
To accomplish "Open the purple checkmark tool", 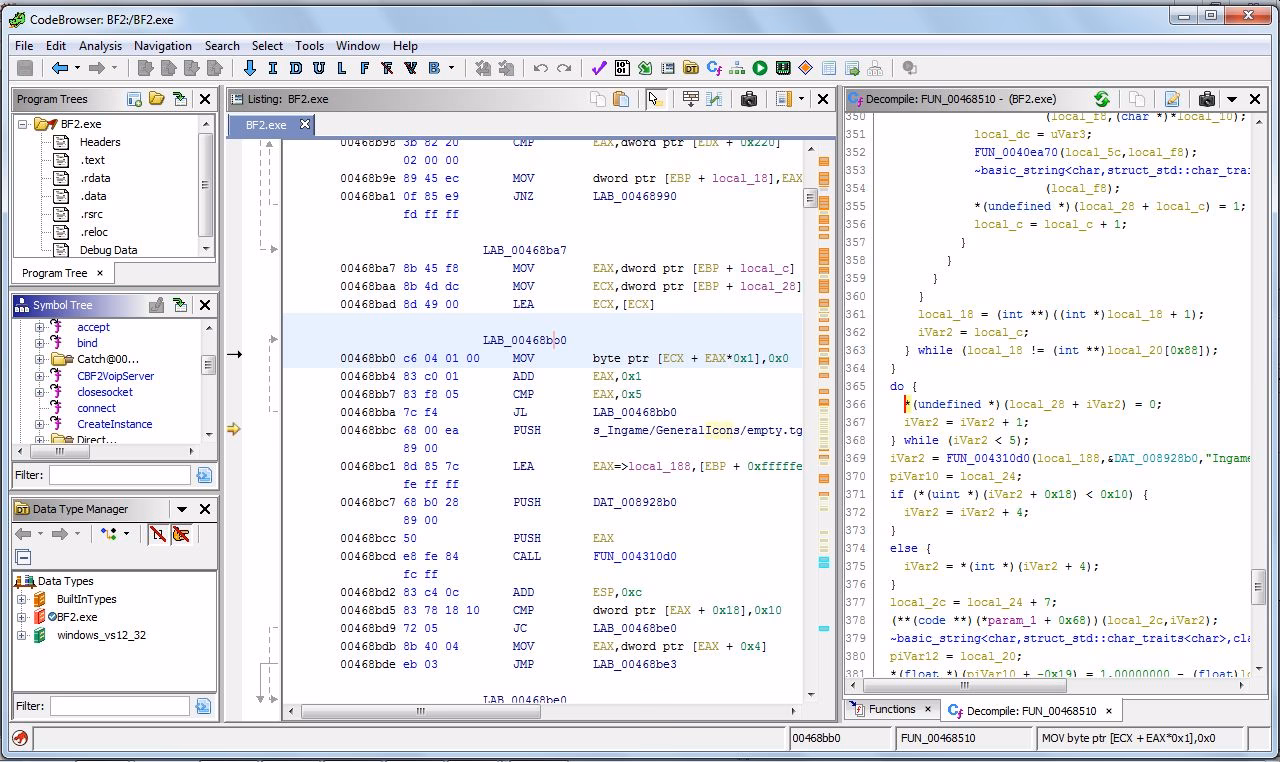I will 599,68.
